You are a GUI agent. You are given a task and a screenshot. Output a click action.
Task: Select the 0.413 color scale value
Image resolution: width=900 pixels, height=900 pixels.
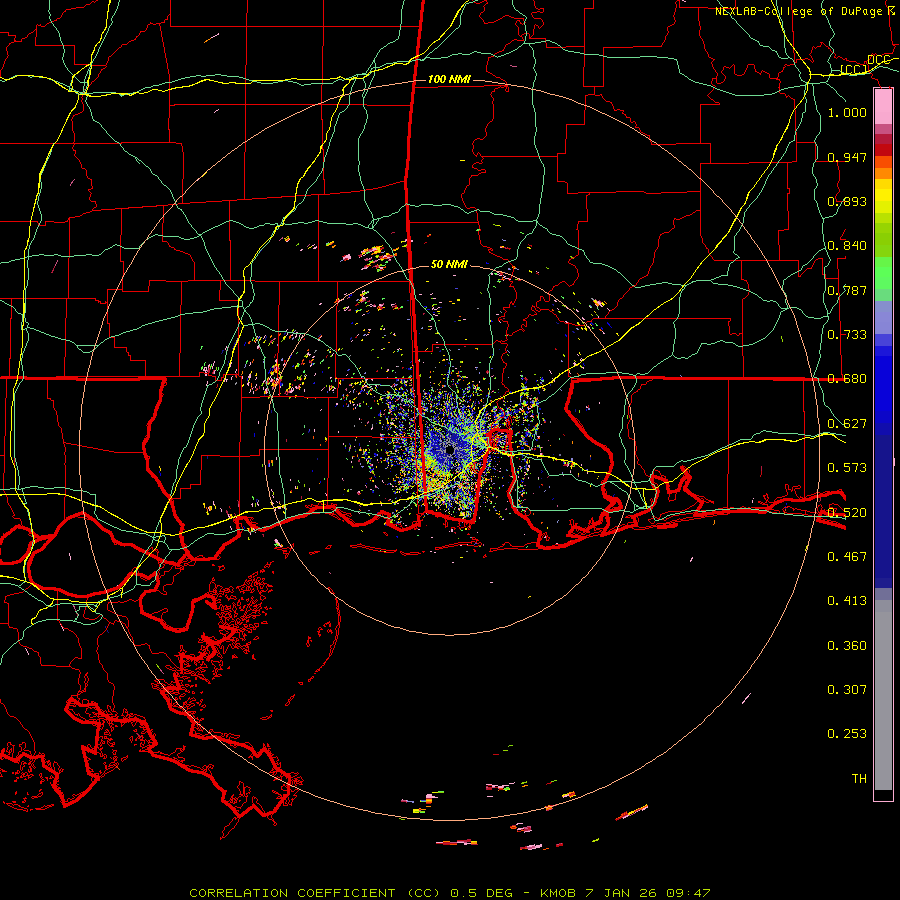(847, 601)
